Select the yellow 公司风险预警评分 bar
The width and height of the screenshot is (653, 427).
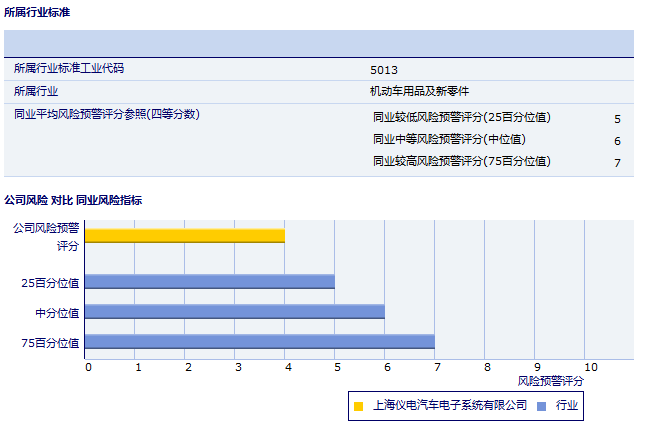[185, 236]
